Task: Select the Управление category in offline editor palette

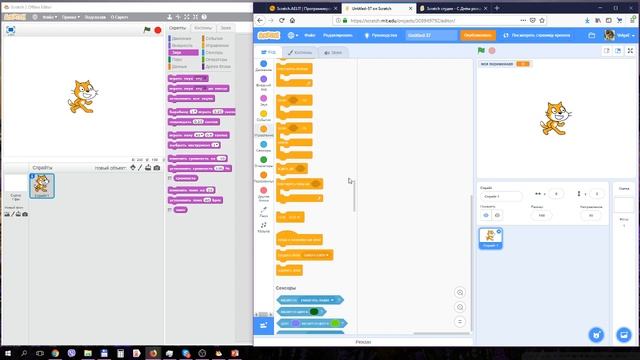Action: tap(217, 45)
